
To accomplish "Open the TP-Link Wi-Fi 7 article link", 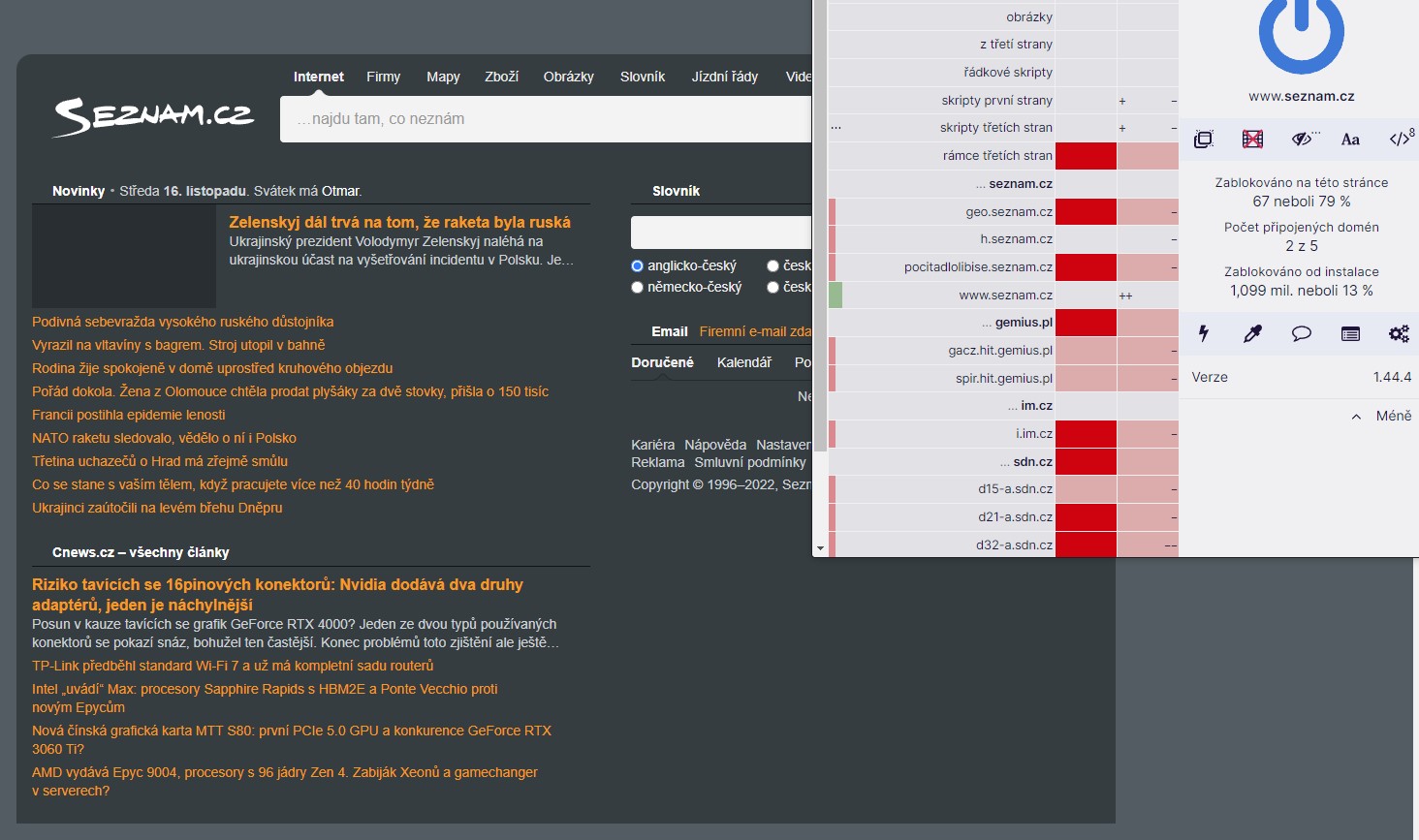I will [233, 666].
